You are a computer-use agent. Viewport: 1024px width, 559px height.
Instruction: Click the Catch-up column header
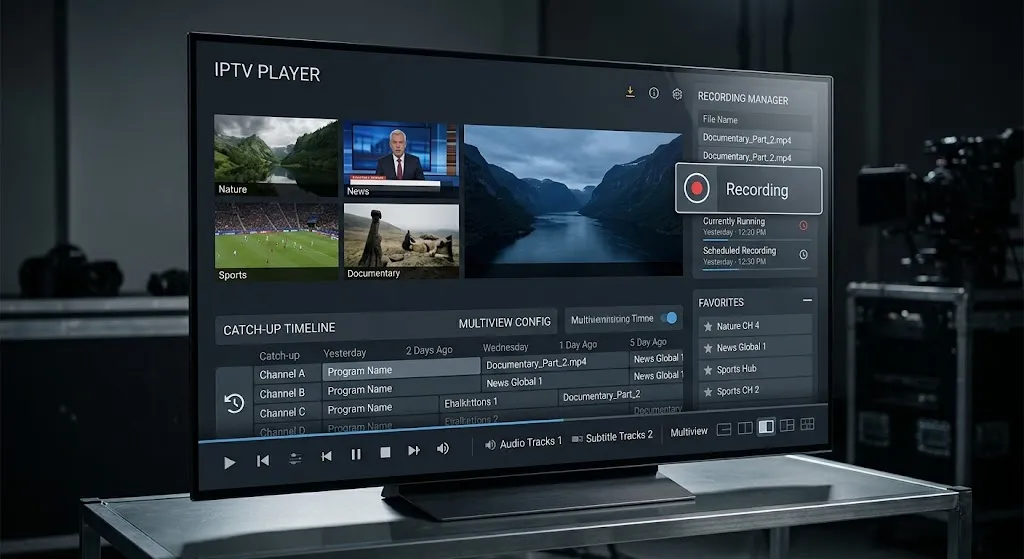point(279,356)
